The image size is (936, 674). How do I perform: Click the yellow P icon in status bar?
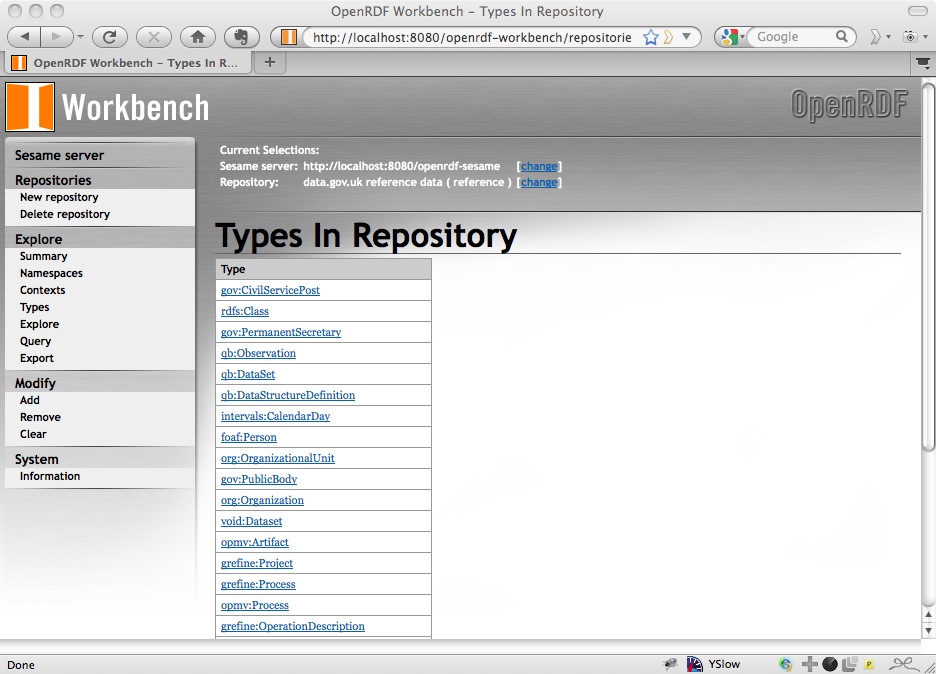[869, 664]
